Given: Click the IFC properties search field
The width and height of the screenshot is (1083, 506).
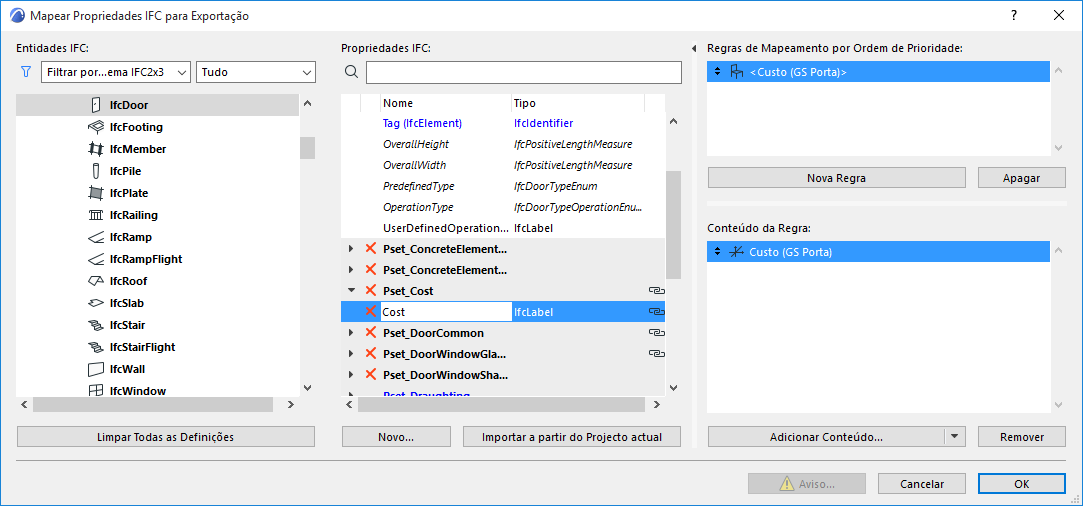Looking at the screenshot, I should 524,72.
